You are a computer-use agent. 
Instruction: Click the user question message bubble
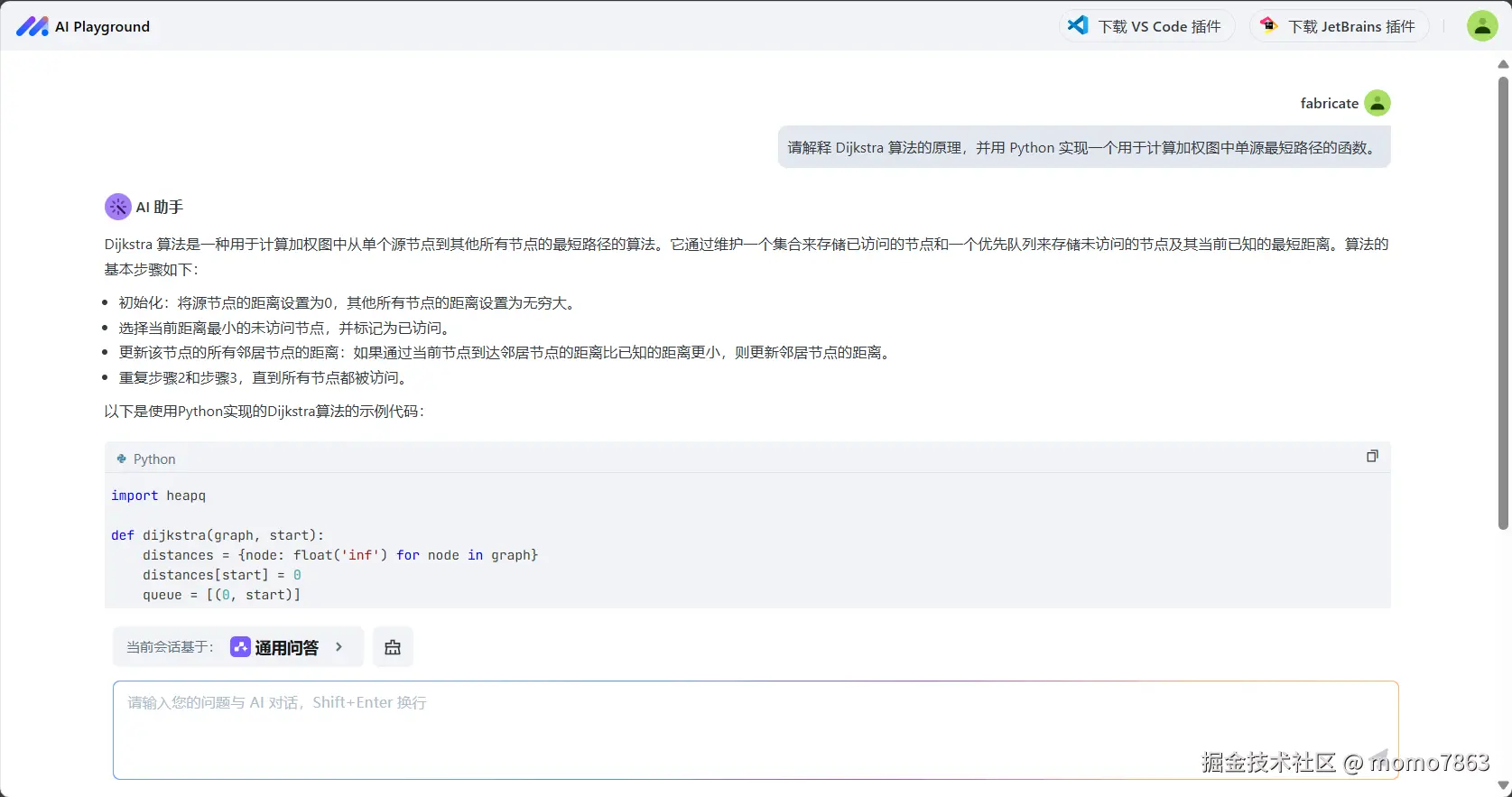[1084, 147]
